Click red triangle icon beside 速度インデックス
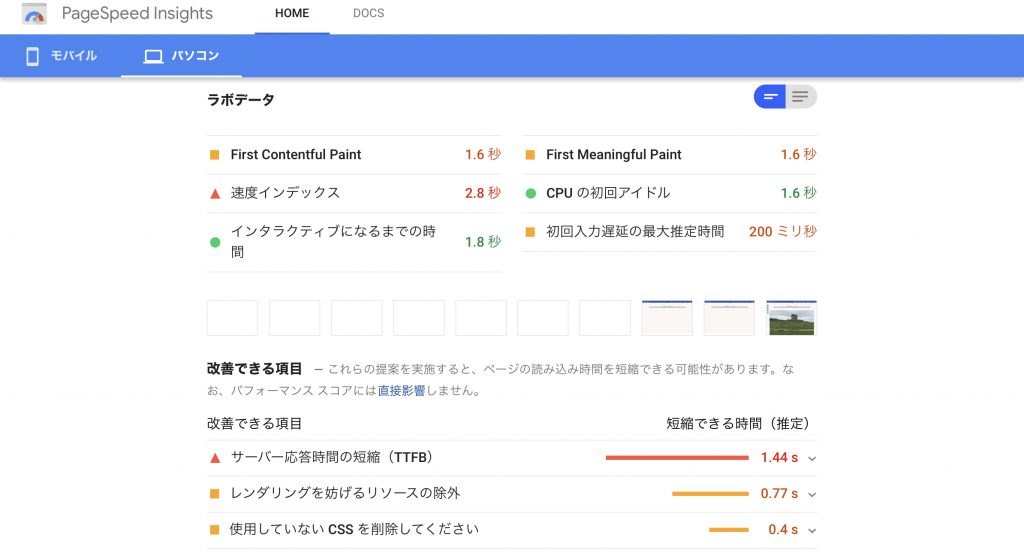Screen dimensions: 1024x559 (x=215, y=193)
